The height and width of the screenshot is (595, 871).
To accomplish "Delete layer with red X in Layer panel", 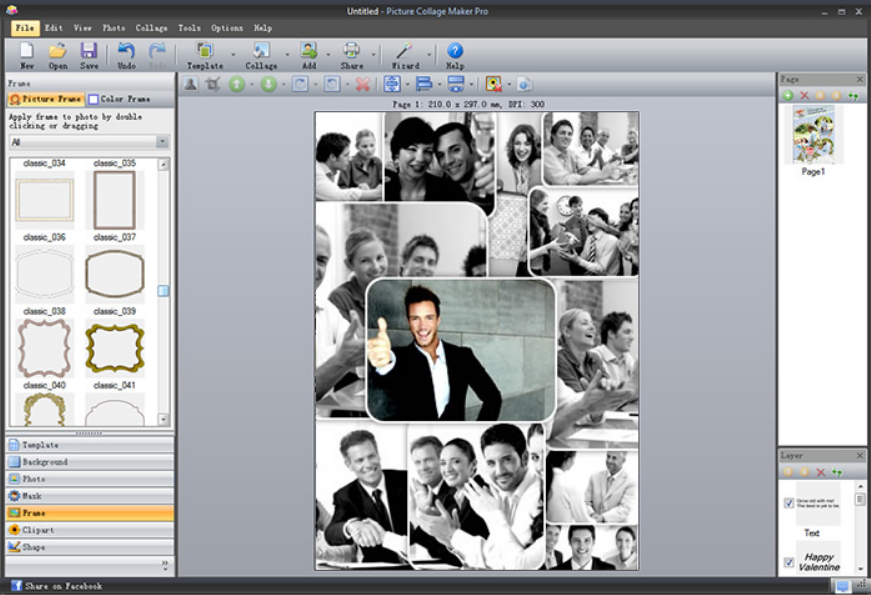I will pyautogui.click(x=820, y=472).
